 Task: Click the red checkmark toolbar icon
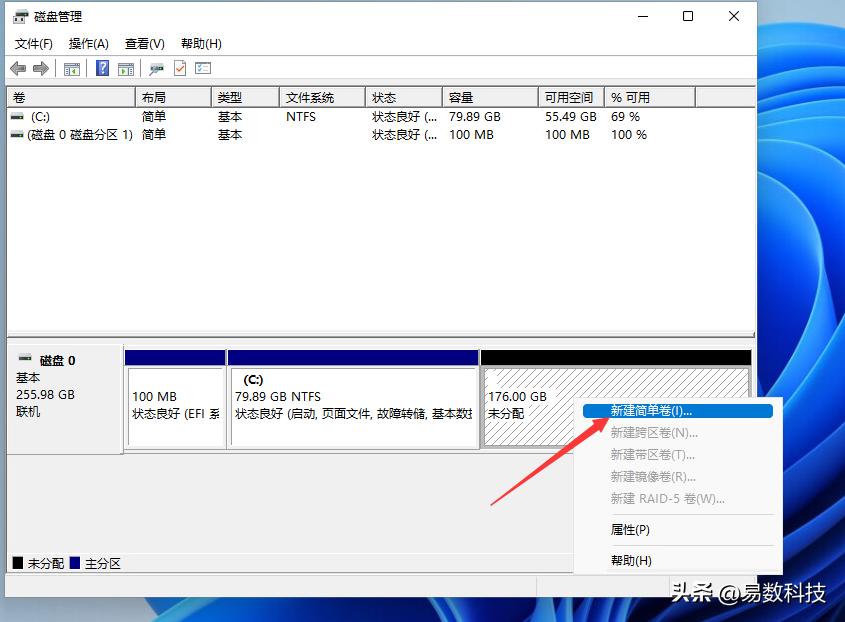pos(180,68)
